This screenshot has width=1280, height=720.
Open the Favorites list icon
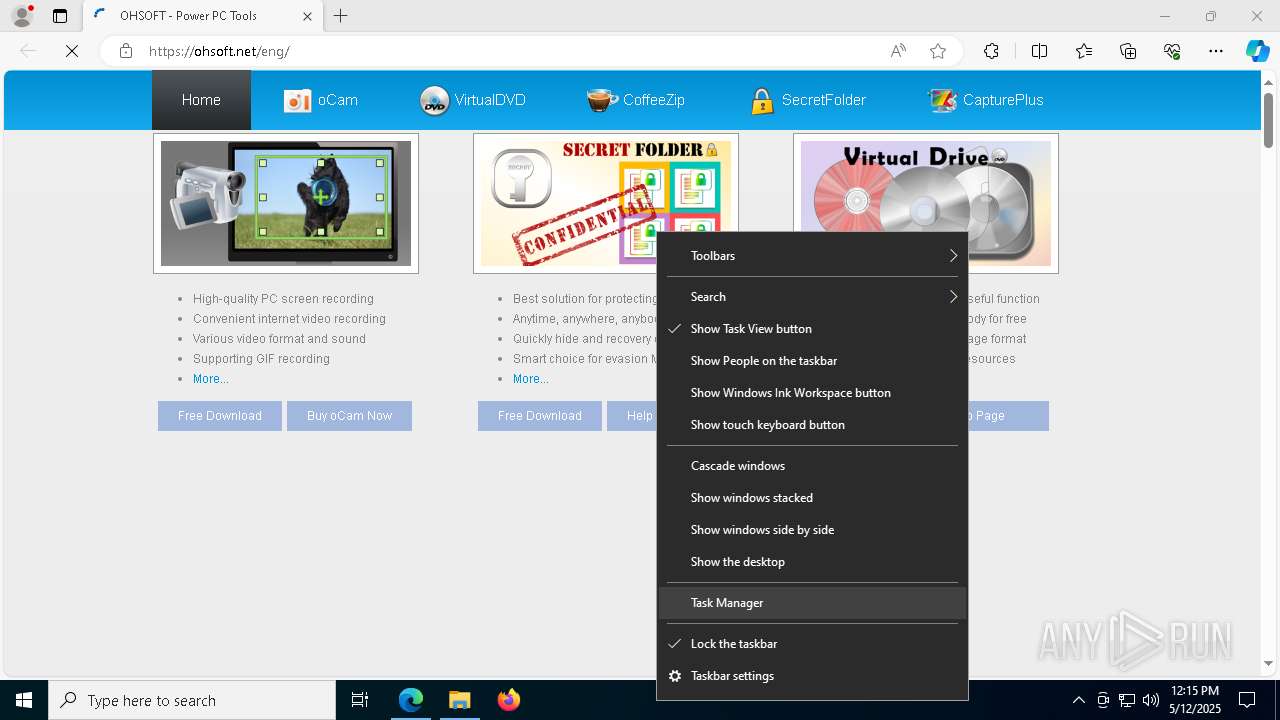[1084, 51]
